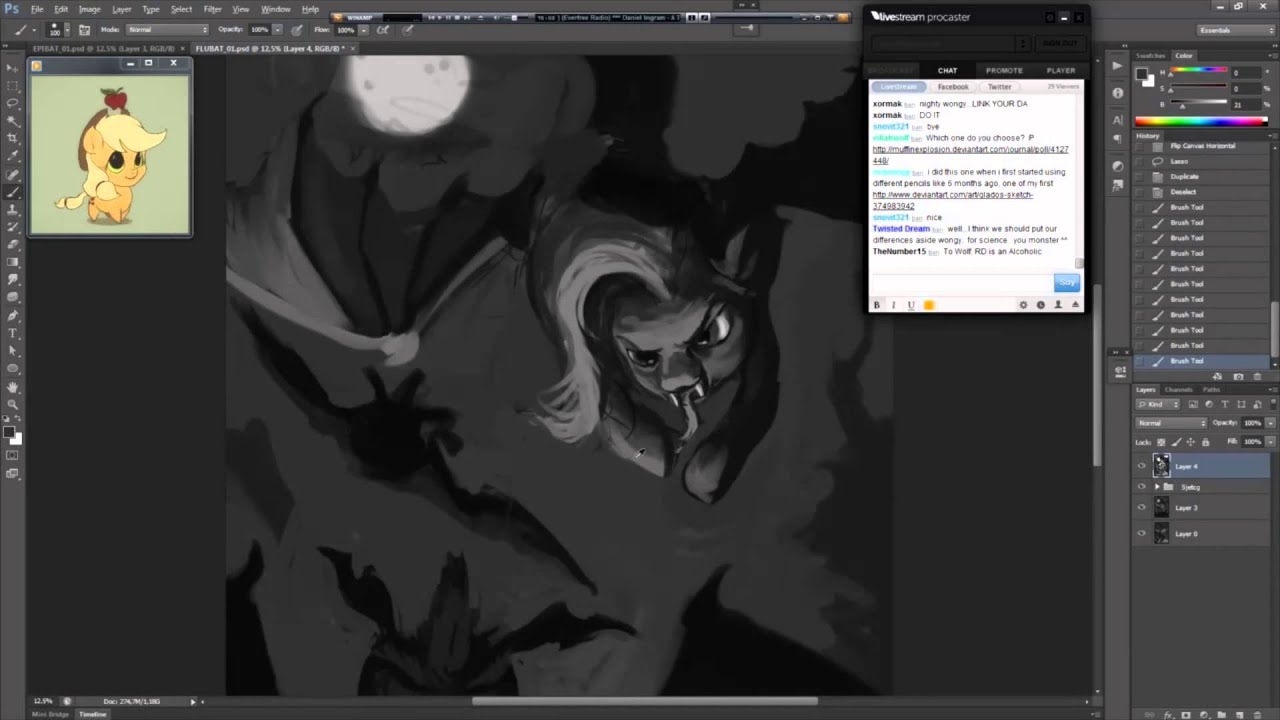Click the color spectrum ramp in Color panel
Screen dimensions: 1280x720
(1201, 122)
